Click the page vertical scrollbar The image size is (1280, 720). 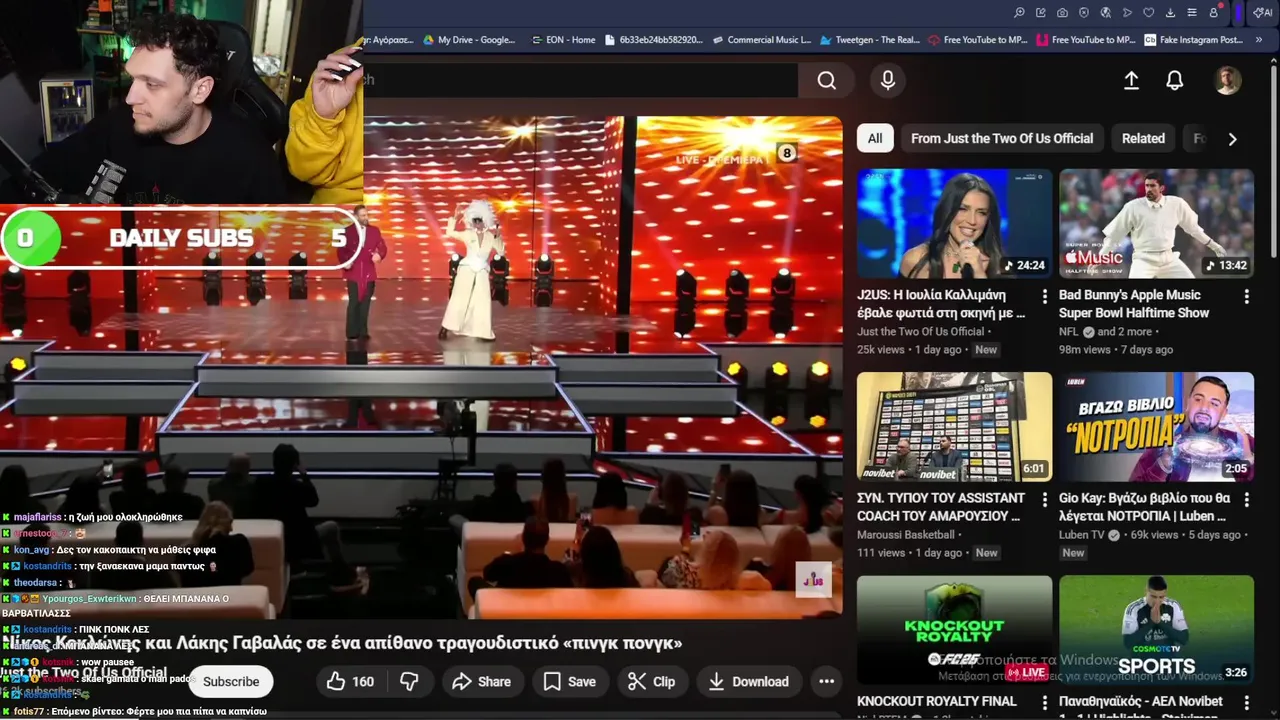coord(1273,160)
